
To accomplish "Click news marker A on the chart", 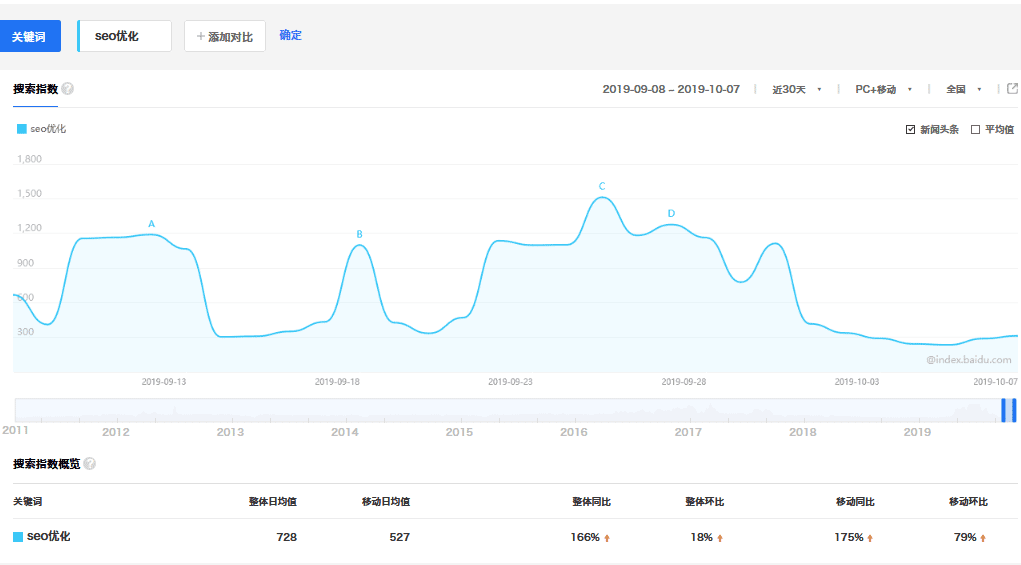I will (x=152, y=224).
